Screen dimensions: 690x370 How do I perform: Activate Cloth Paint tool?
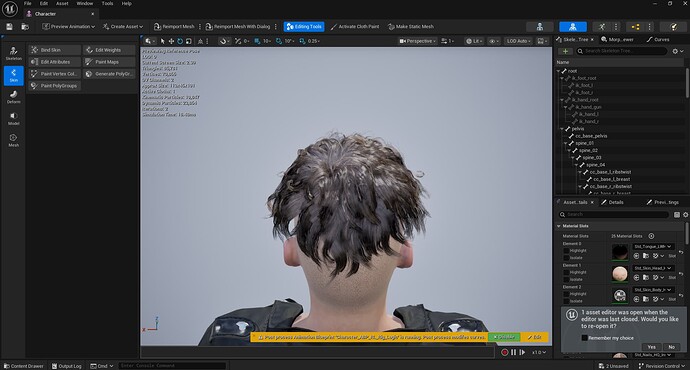pyautogui.click(x=355, y=27)
